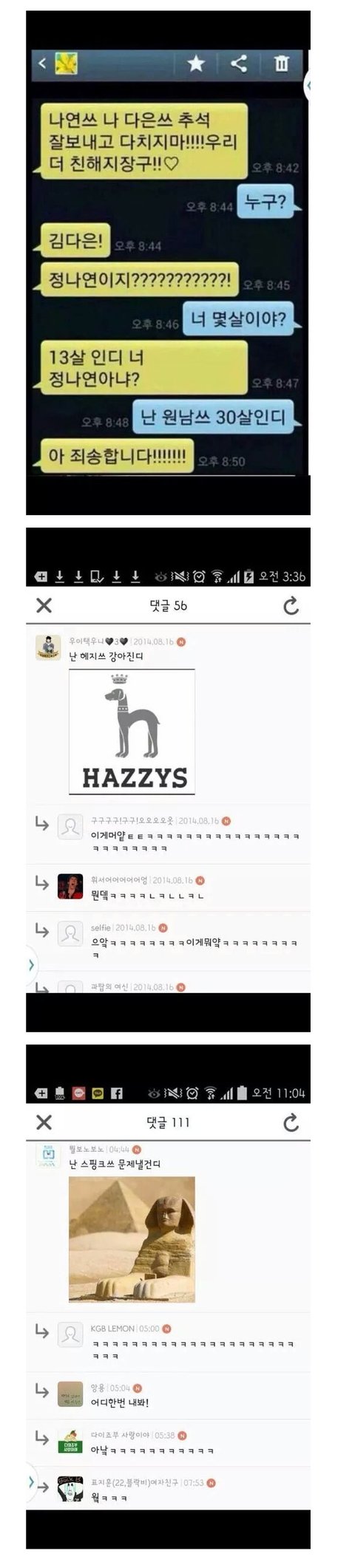Tap the yellow flower profile picture in chat header
Viewport: 355px width, 1568px height.
[66, 64]
